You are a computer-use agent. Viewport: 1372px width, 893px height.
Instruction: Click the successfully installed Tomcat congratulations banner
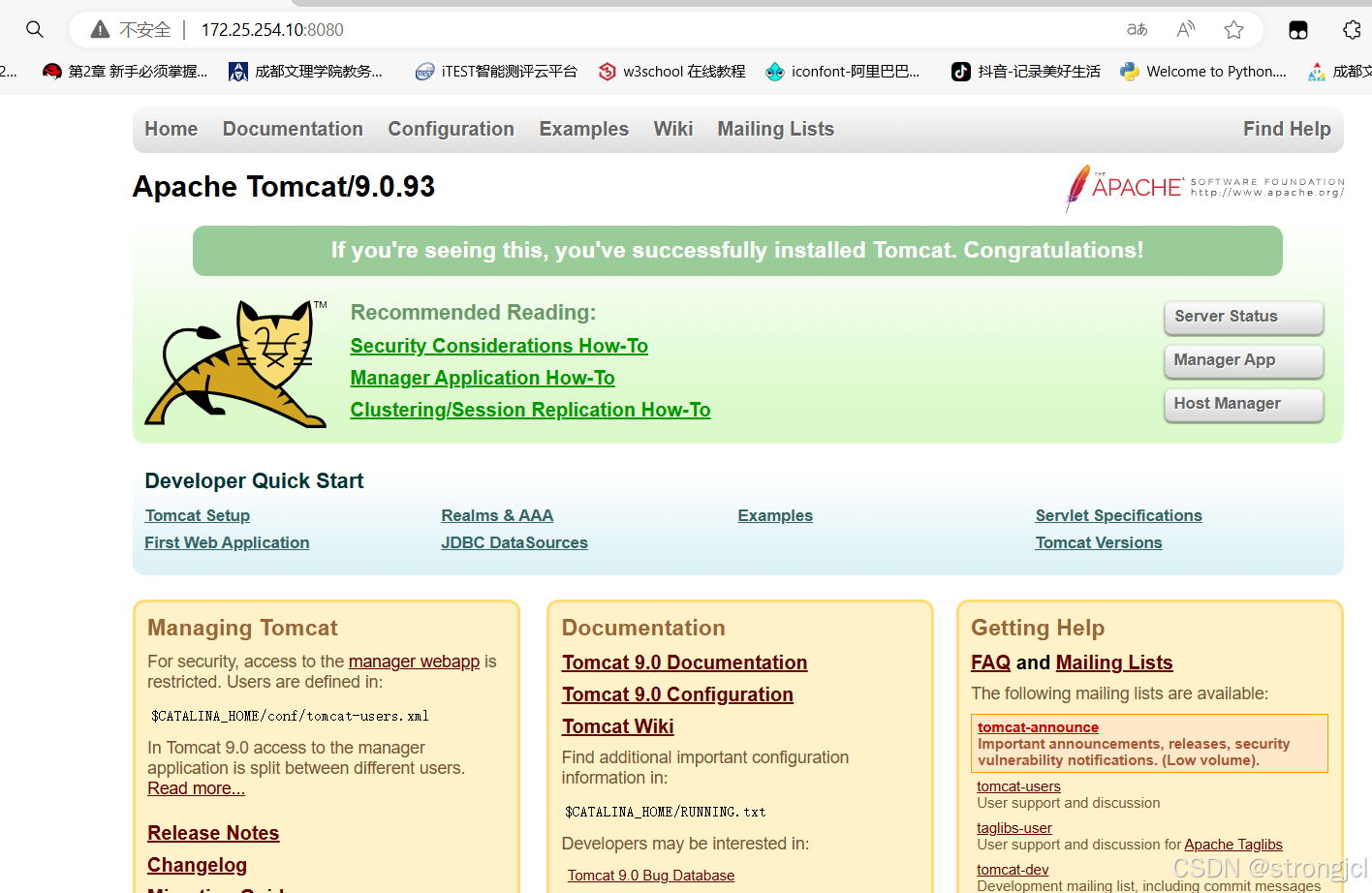(x=737, y=251)
